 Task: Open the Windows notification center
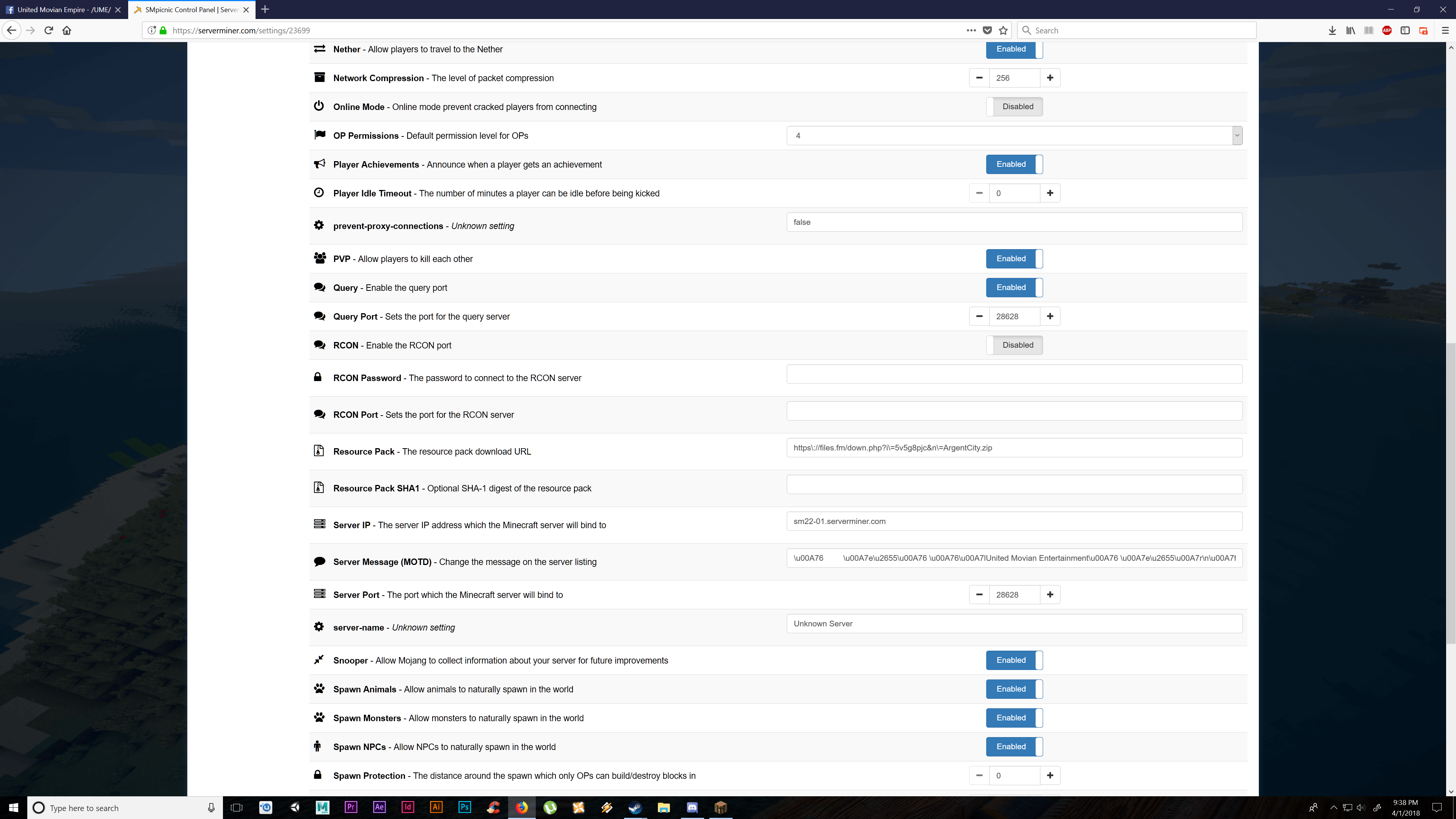pos(1437,808)
